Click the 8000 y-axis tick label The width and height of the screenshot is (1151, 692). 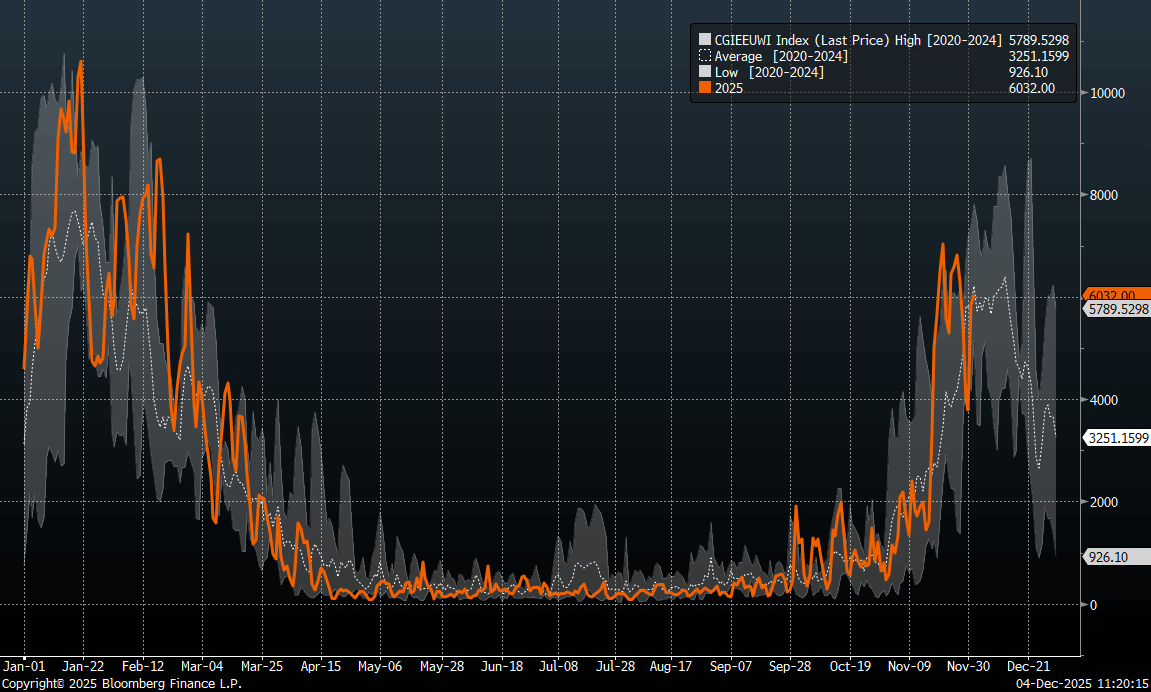coord(1104,195)
